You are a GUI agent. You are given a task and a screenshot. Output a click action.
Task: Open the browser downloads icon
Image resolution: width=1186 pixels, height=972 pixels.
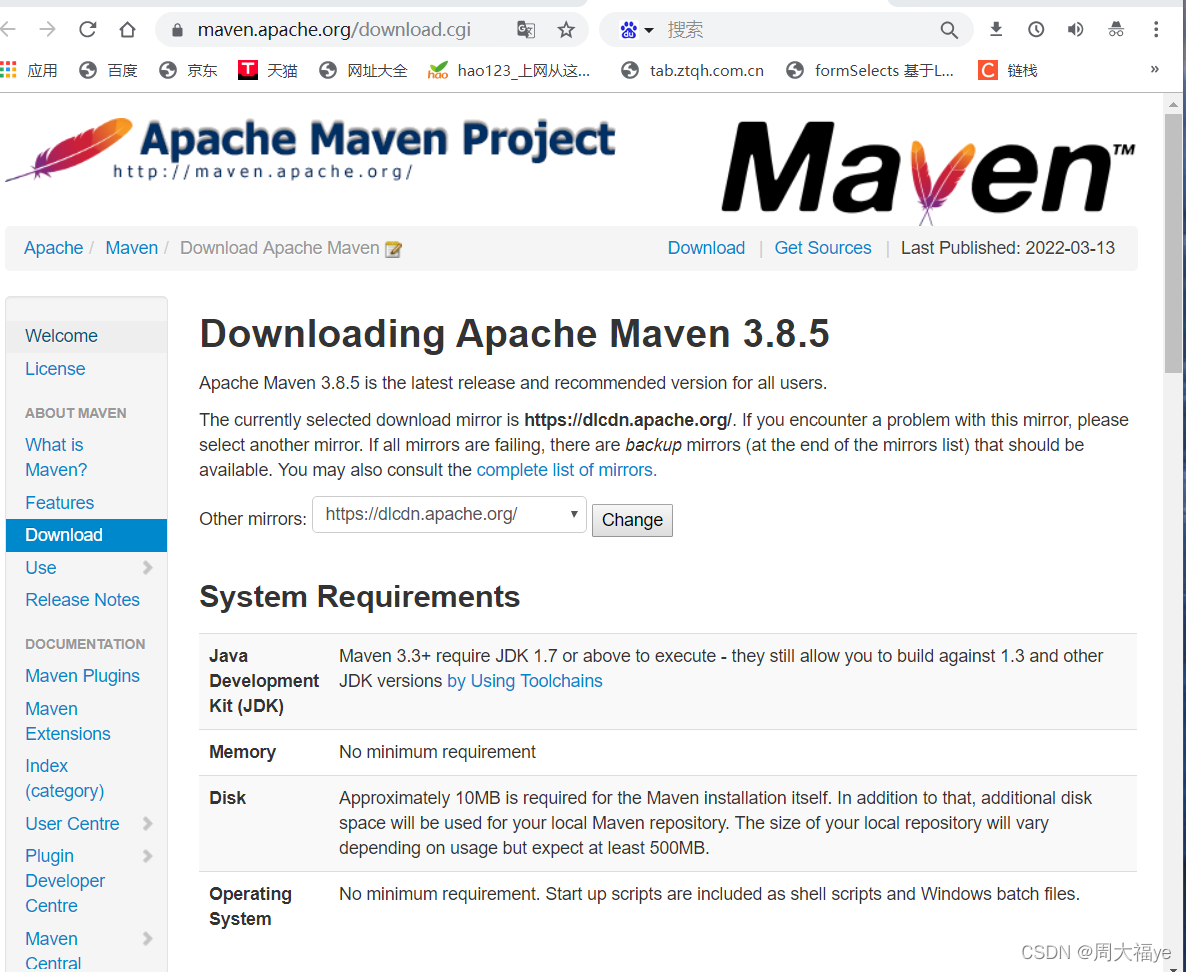pyautogui.click(x=996, y=30)
